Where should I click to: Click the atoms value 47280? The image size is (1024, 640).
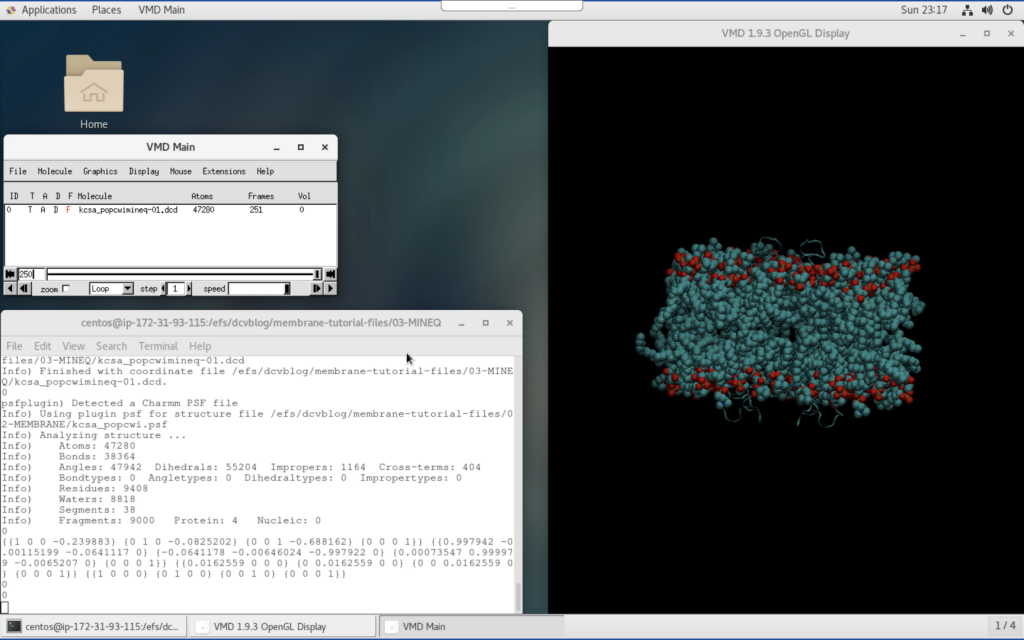pos(203,210)
